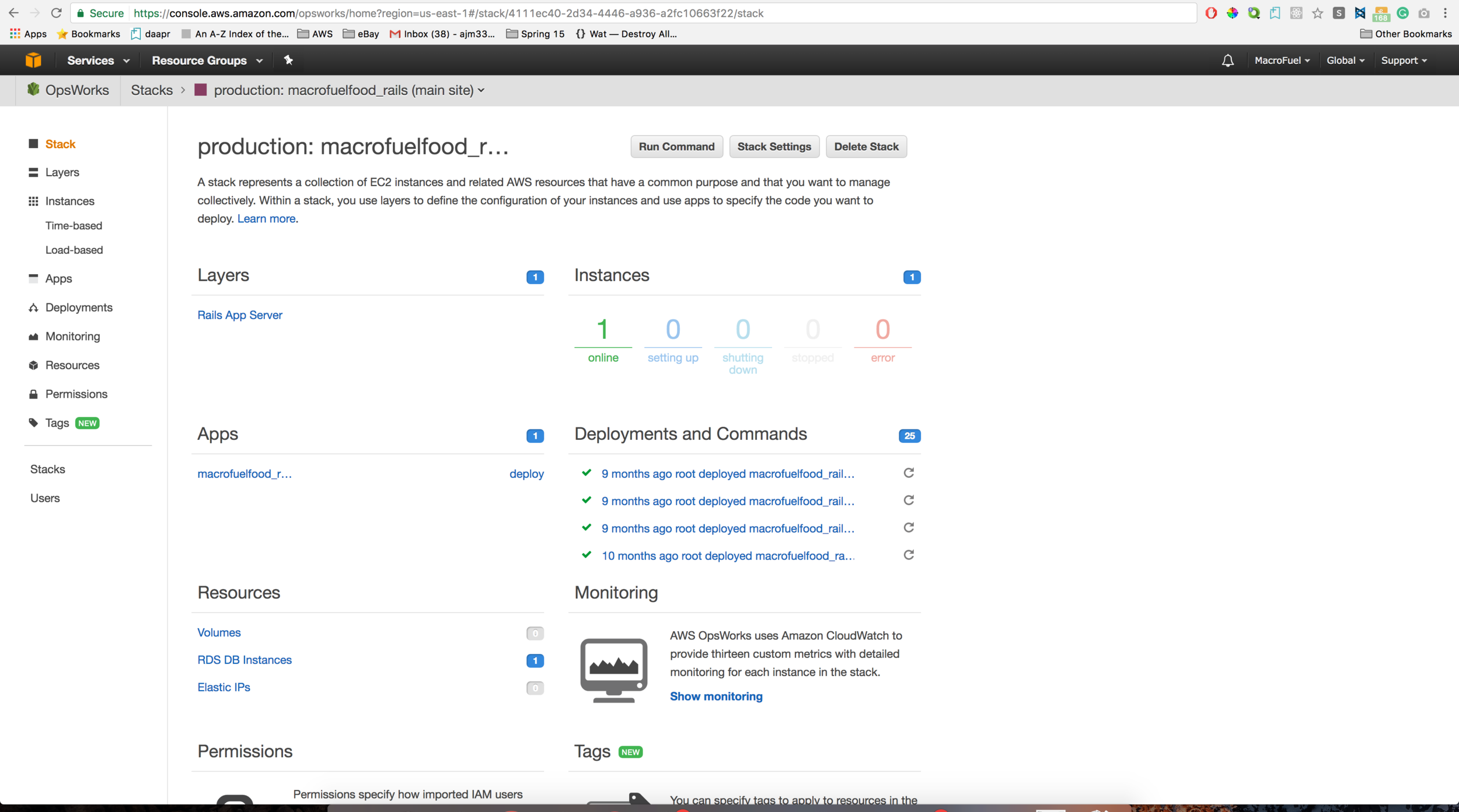
Task: Open Layers in the sidebar
Action: [62, 172]
